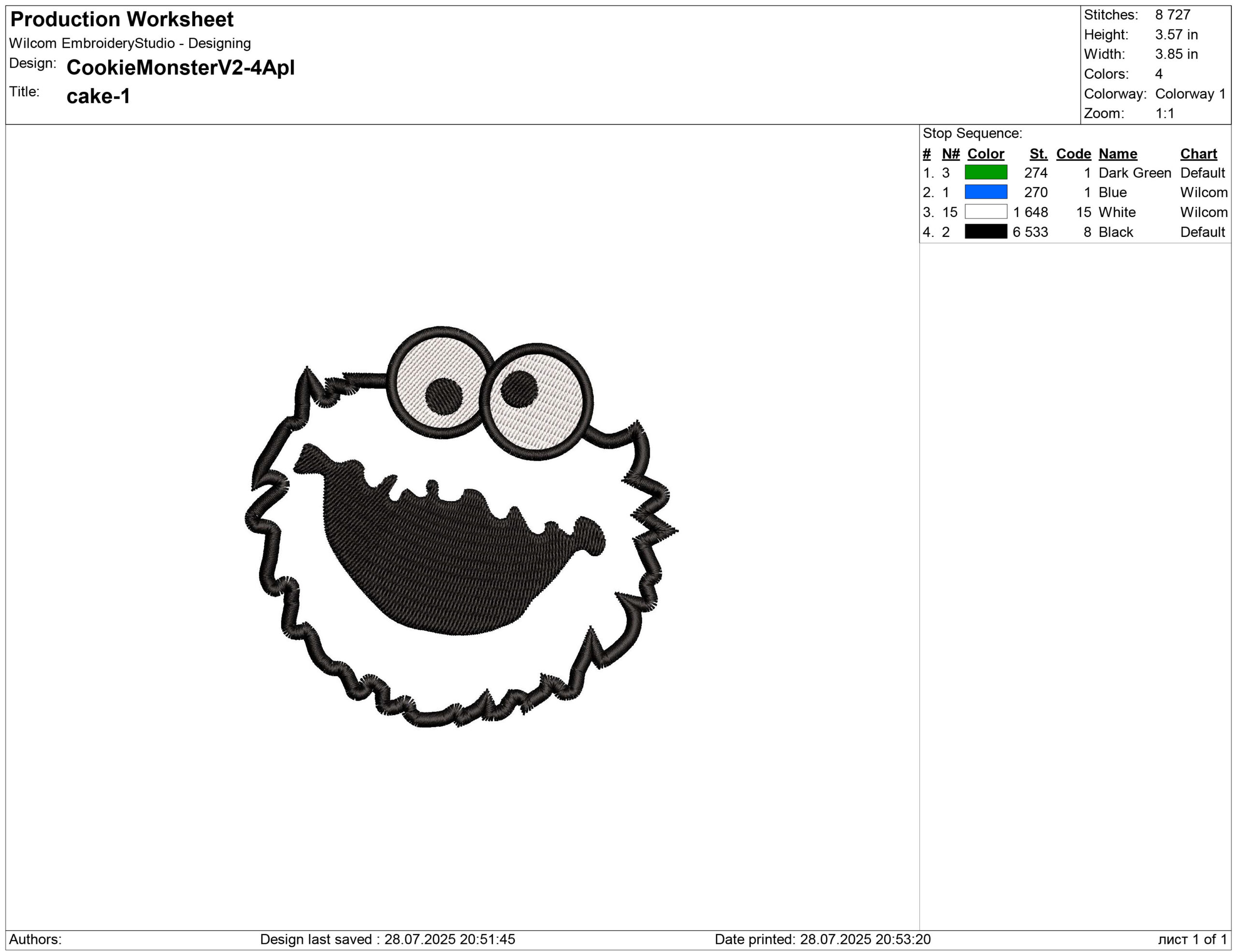Click the Blue thread color swatch
The image size is (1237, 952).
point(986,192)
